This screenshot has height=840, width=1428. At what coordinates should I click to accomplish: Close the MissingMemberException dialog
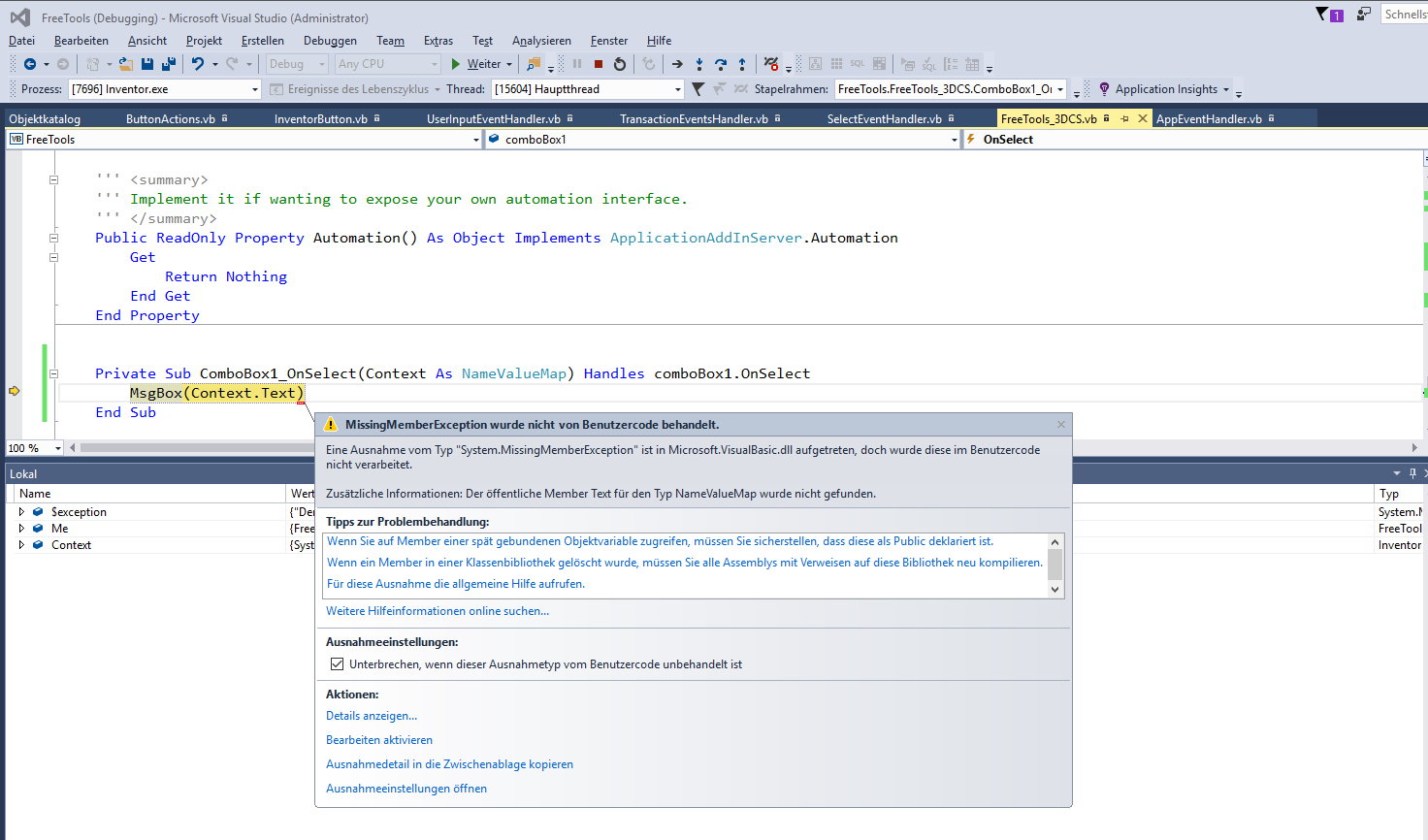click(1061, 425)
